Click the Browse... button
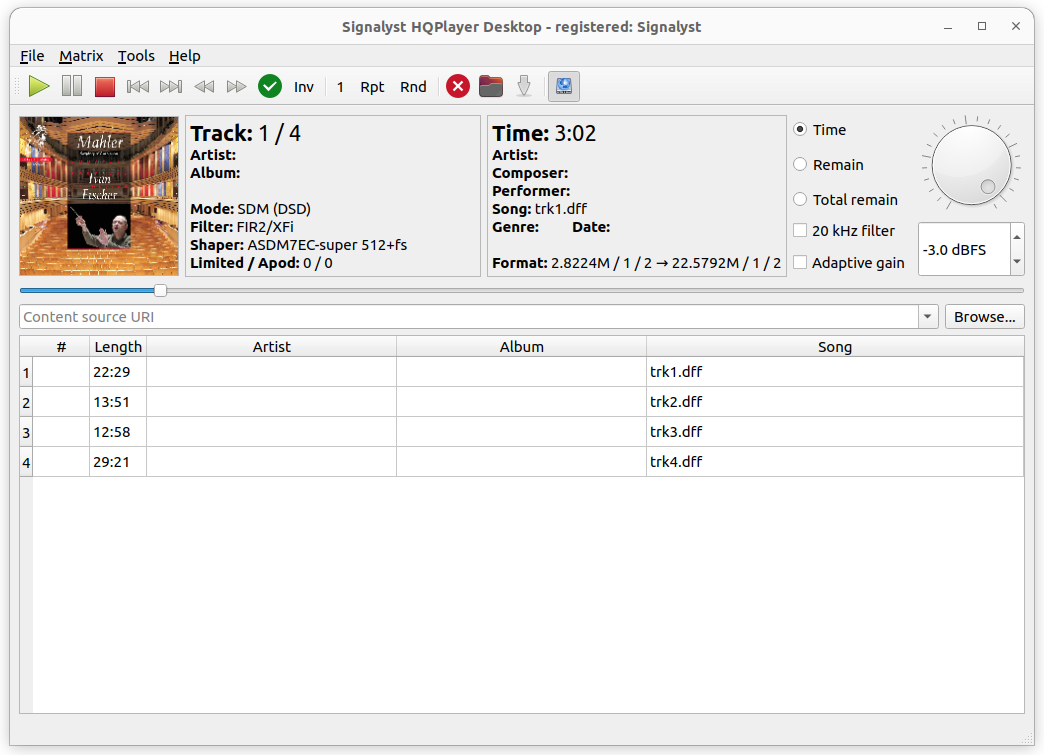Screen dimensions: 1044x755 tap(984, 317)
